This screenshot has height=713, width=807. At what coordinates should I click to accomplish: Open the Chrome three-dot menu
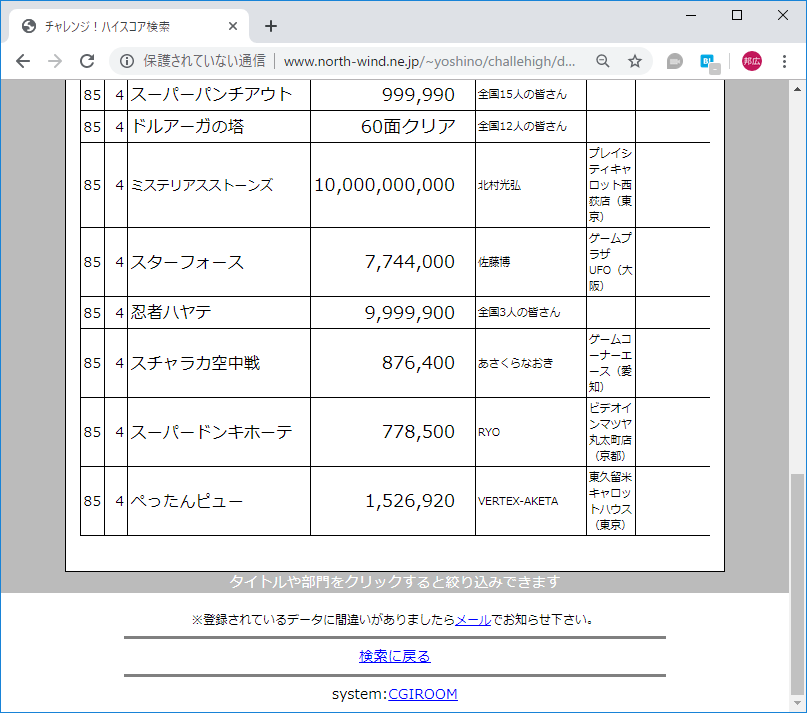click(x=783, y=61)
